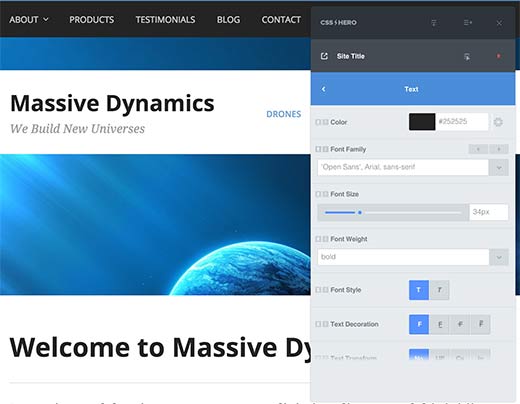Click the Text Decoration property label
This screenshot has height=404, width=520.
click(354, 324)
